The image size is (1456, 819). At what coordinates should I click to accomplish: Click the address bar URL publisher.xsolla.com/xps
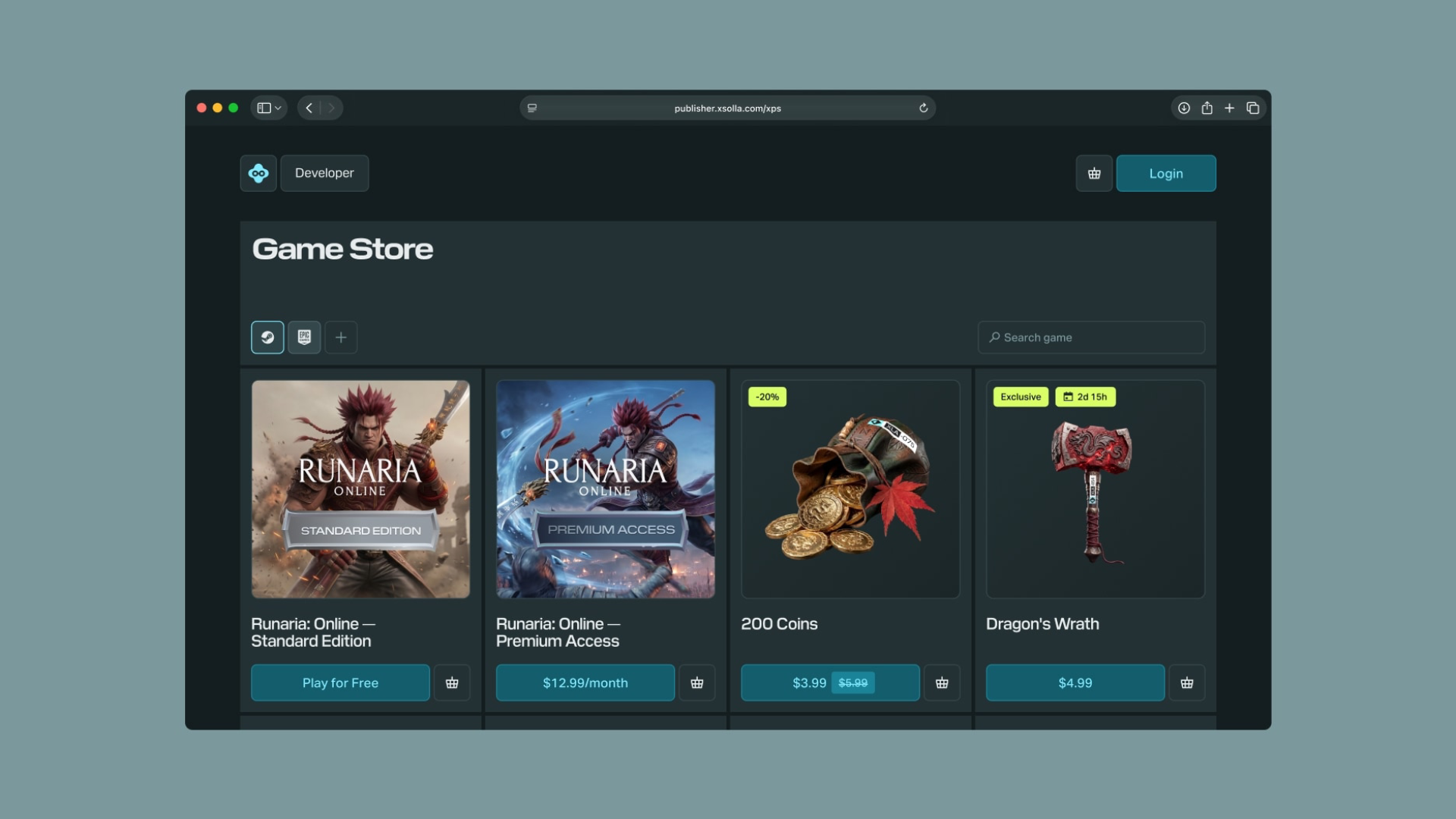tap(727, 108)
